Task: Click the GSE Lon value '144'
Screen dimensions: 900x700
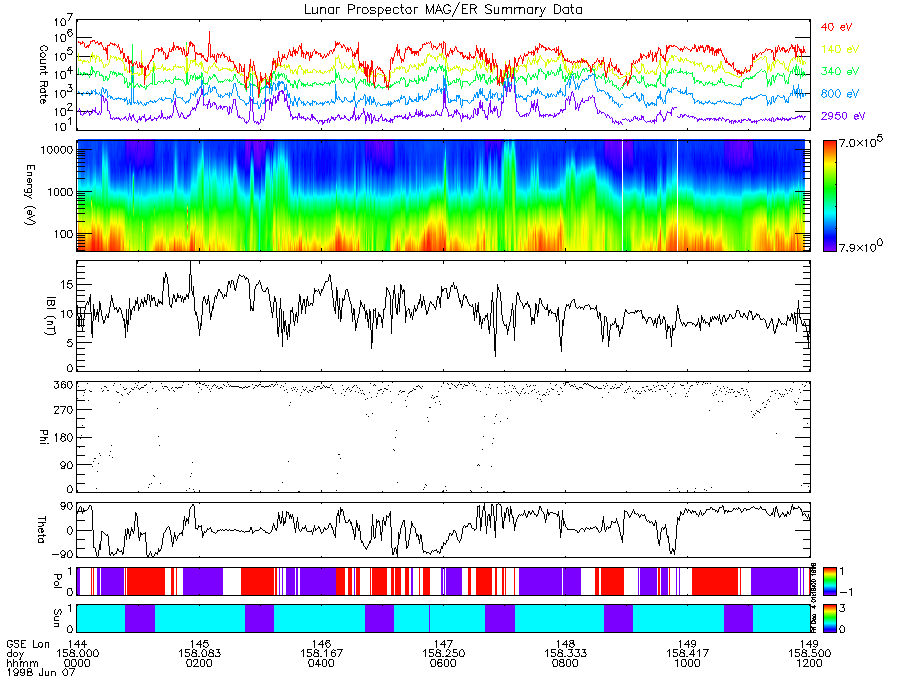Action: coord(77,644)
